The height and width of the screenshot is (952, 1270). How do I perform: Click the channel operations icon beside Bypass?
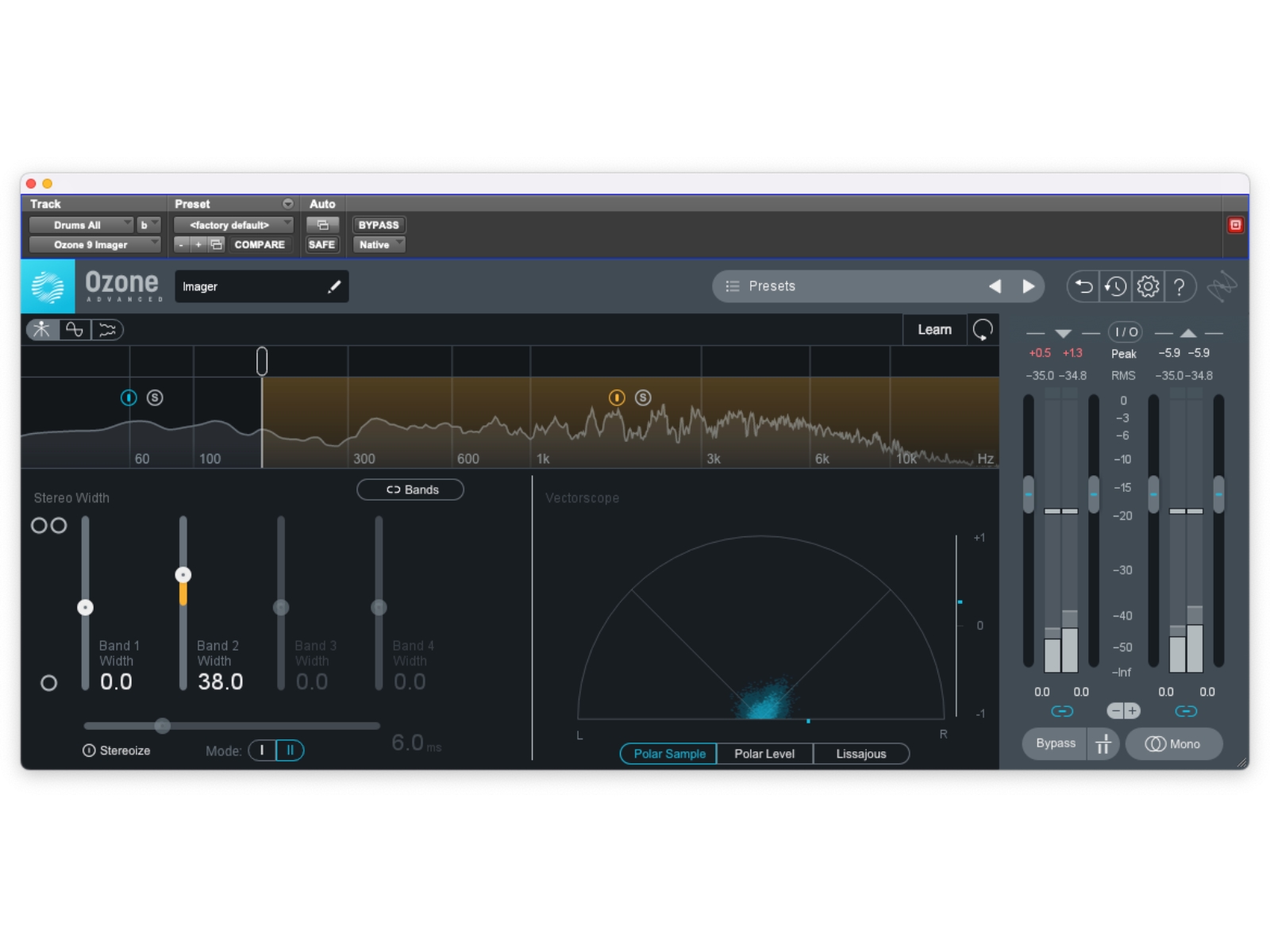(x=1103, y=743)
